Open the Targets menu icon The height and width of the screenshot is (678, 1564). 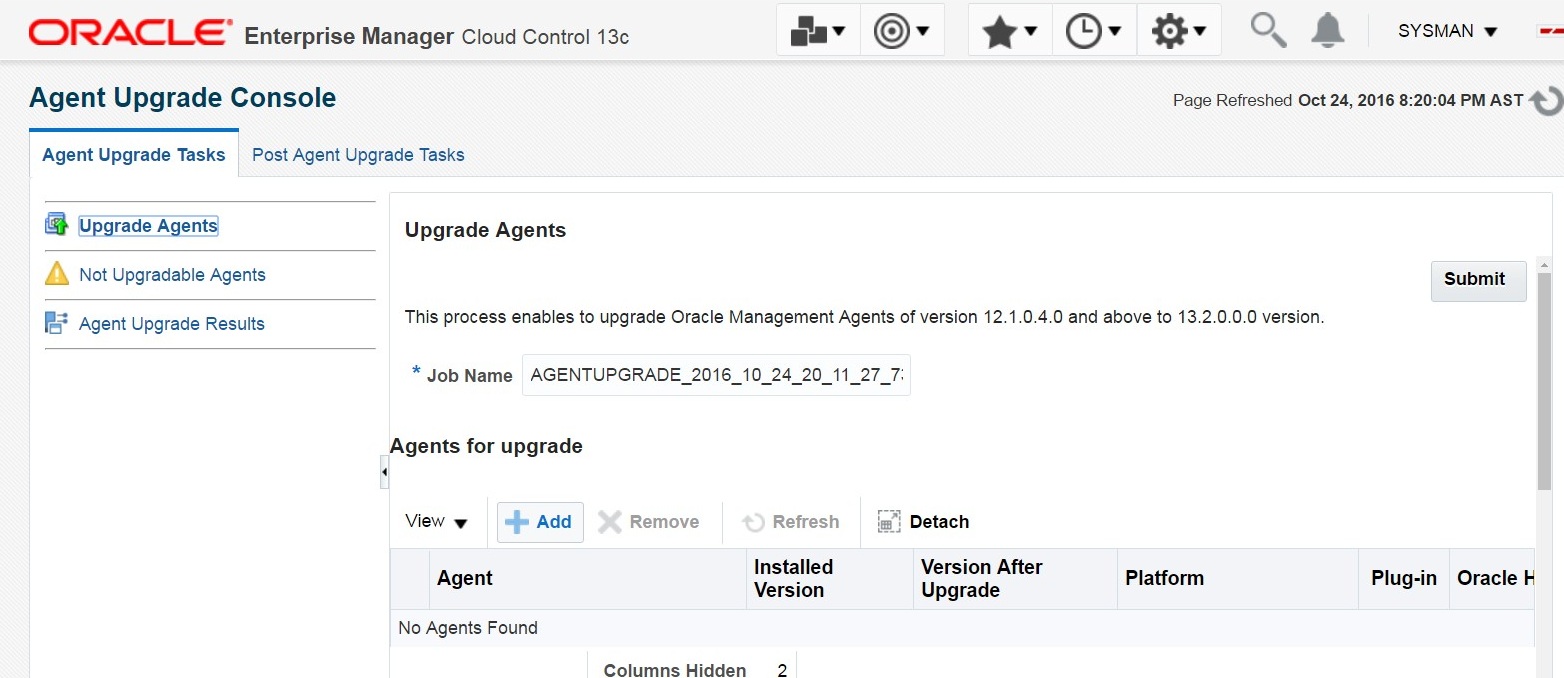tap(902, 31)
